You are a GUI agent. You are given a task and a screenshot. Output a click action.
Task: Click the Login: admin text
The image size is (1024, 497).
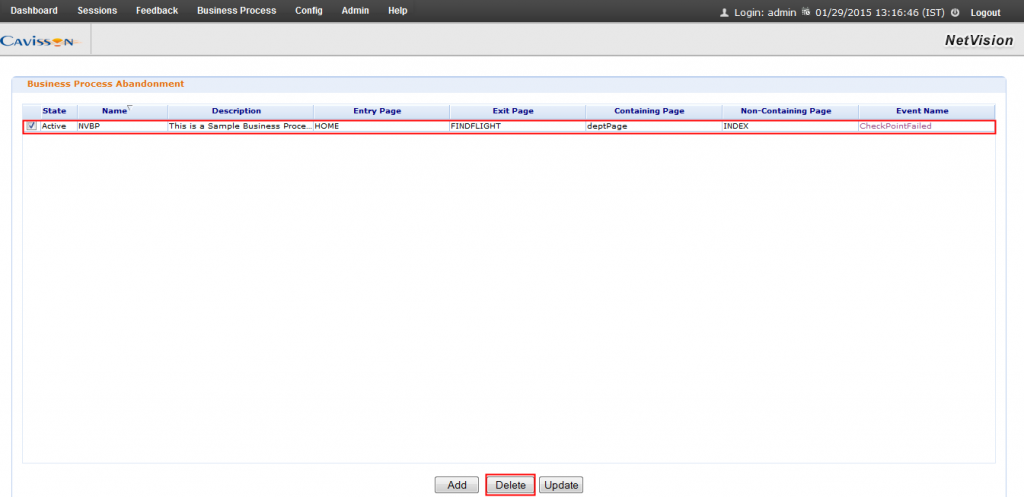pos(765,12)
